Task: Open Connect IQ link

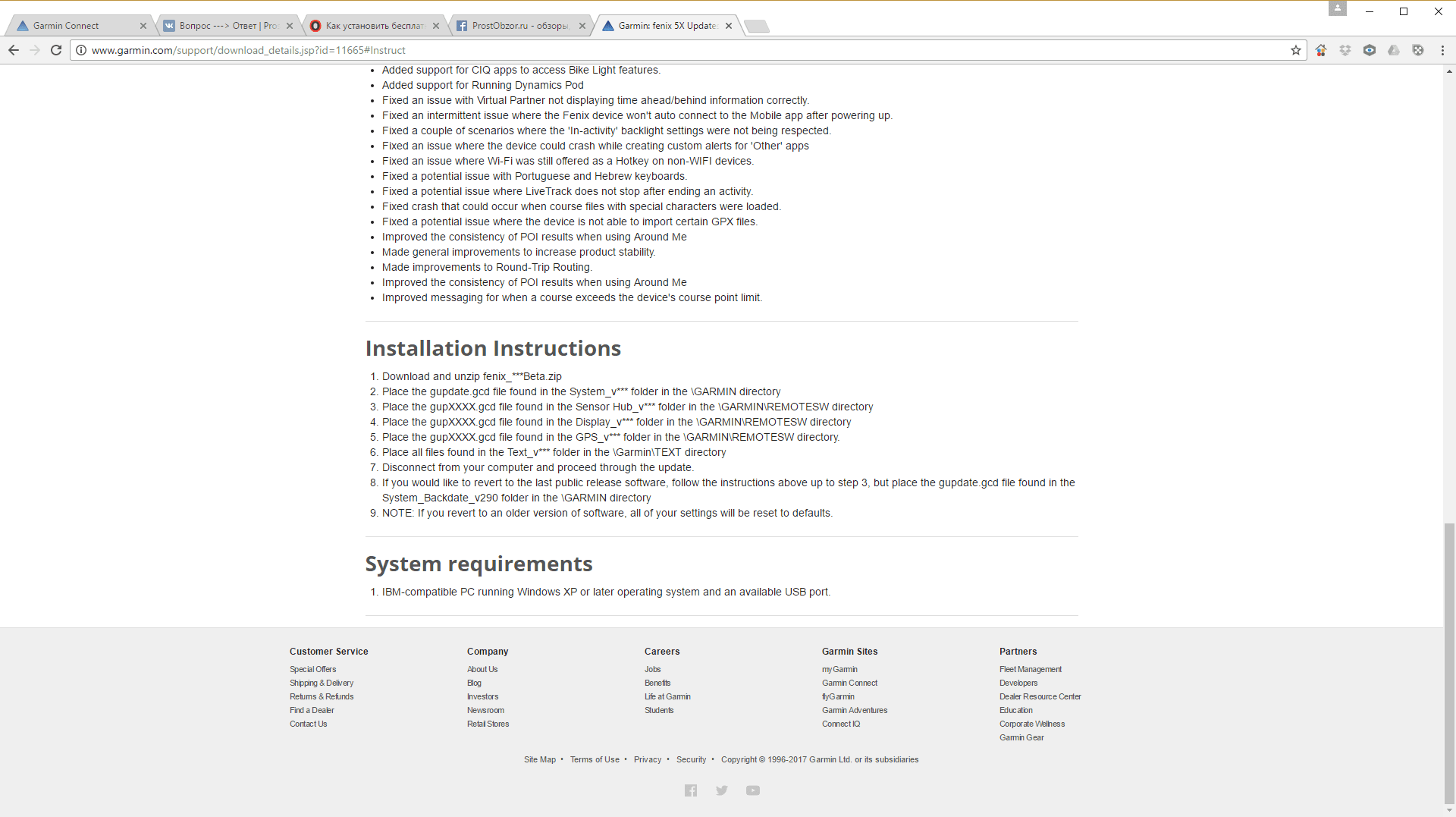Action: click(x=841, y=724)
